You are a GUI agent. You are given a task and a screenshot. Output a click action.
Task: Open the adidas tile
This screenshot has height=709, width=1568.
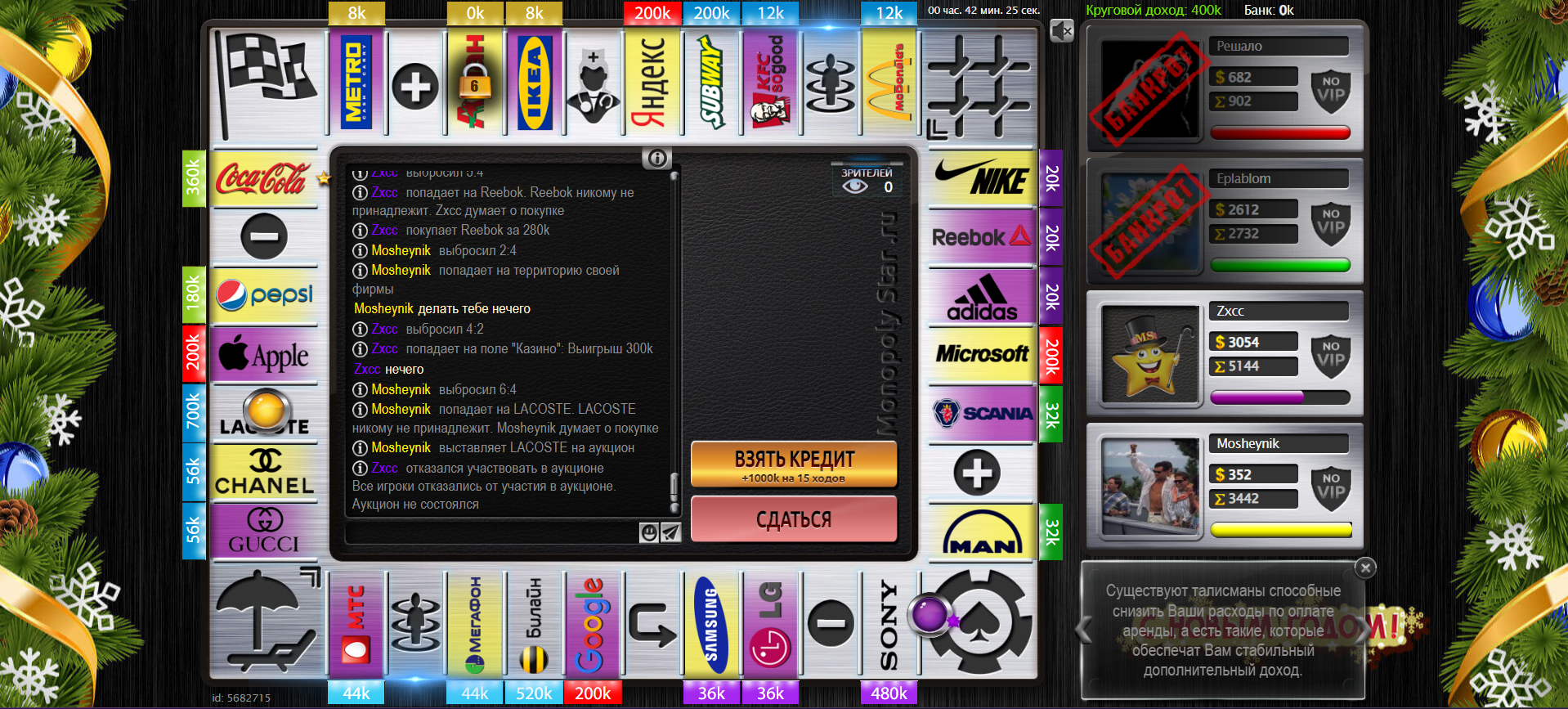pyautogui.click(x=982, y=296)
